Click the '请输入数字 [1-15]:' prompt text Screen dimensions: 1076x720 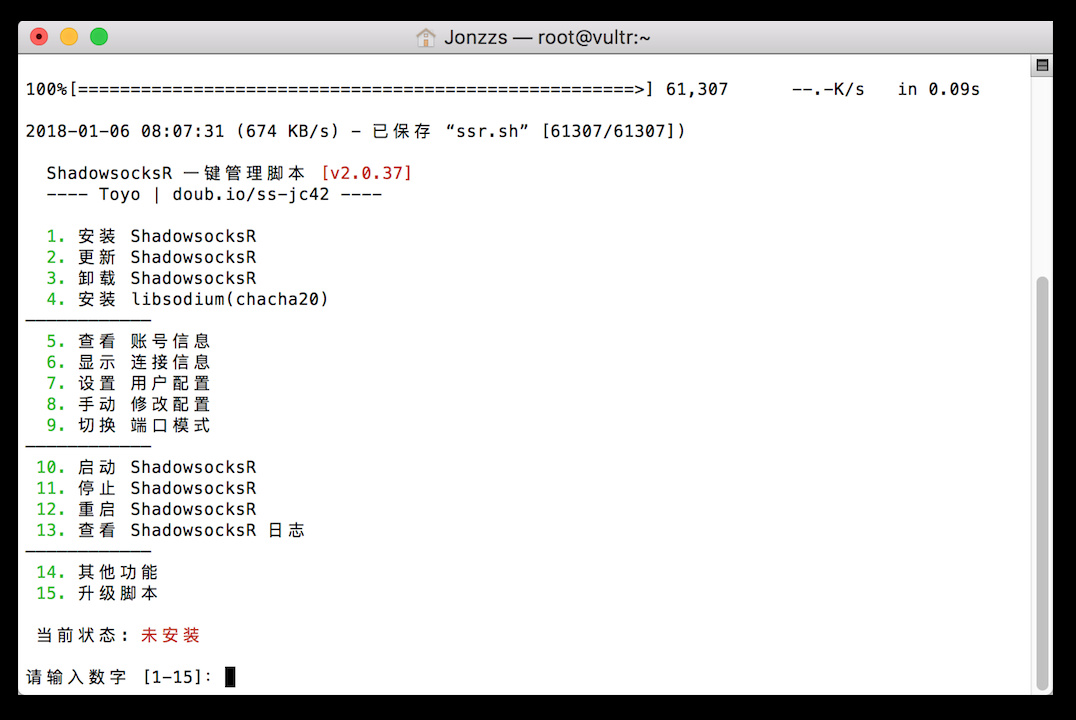[119, 677]
